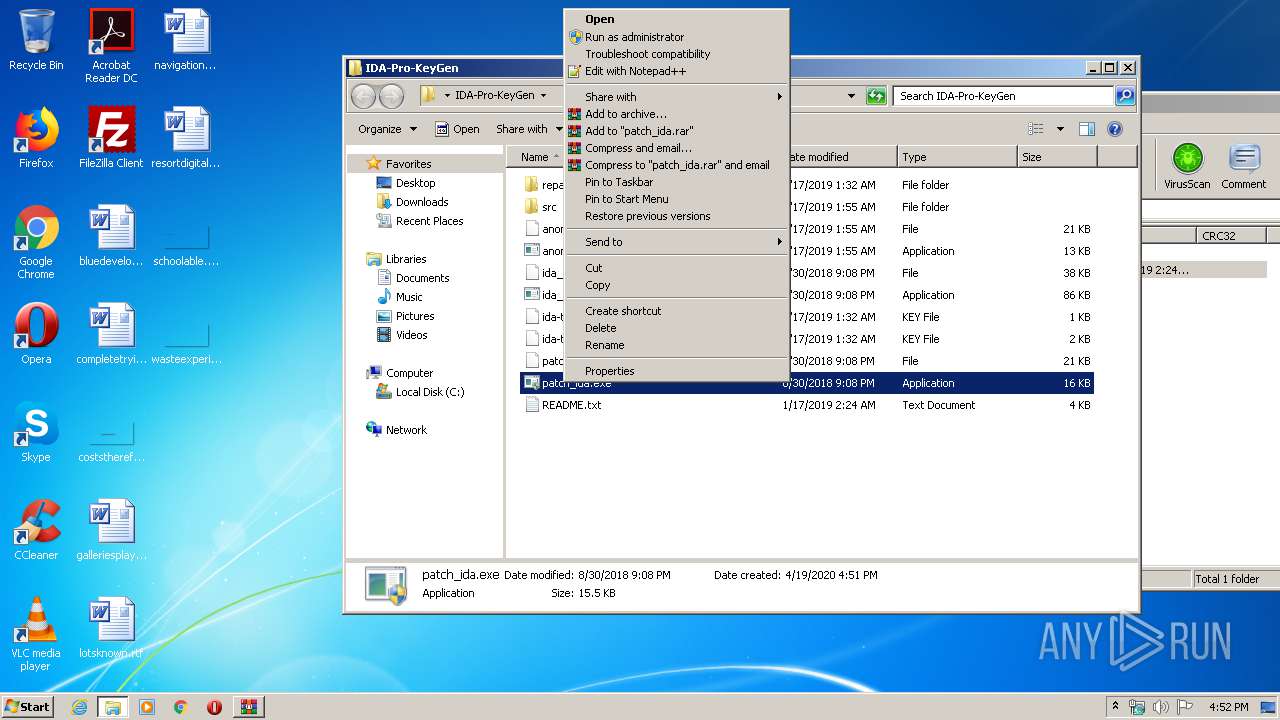Click WinRAR taskbar icon
Viewport: 1280px width, 720px height.
[249, 707]
